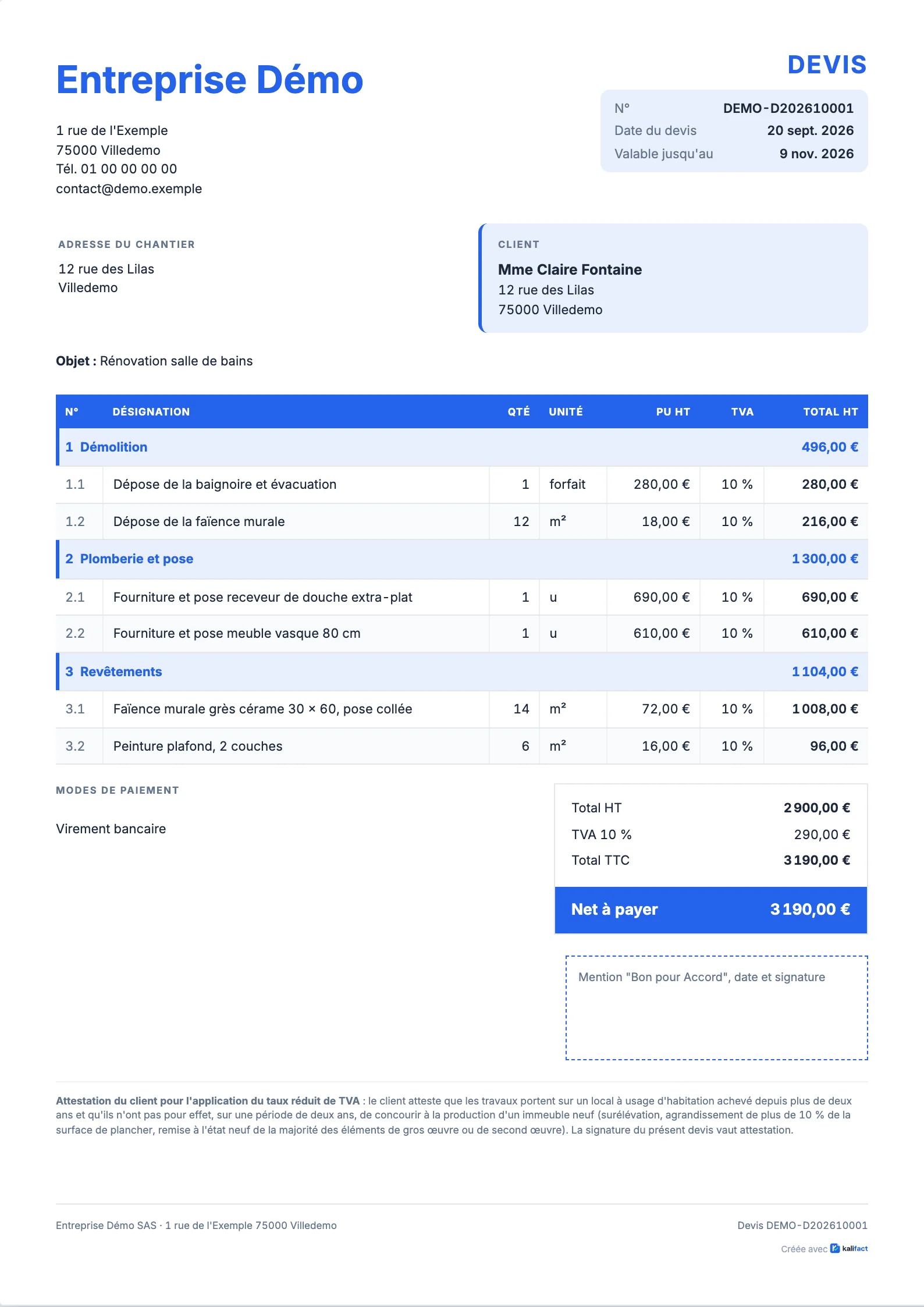This screenshot has width=924, height=1307.
Task: Click row Fourniture et pose meuble vasque 80 cm
Action: [462, 633]
